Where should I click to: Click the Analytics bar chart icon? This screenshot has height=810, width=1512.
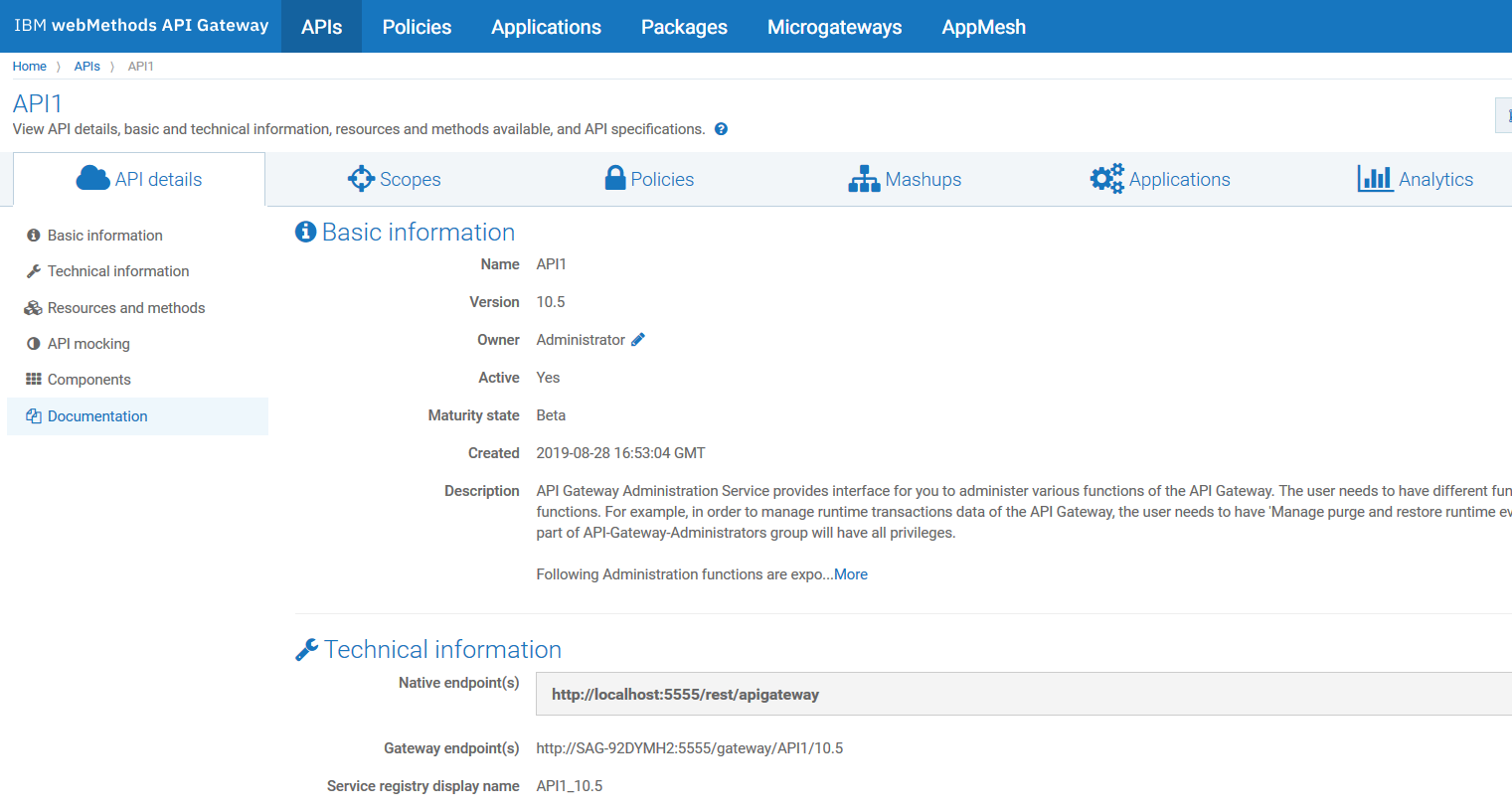pos(1375,179)
